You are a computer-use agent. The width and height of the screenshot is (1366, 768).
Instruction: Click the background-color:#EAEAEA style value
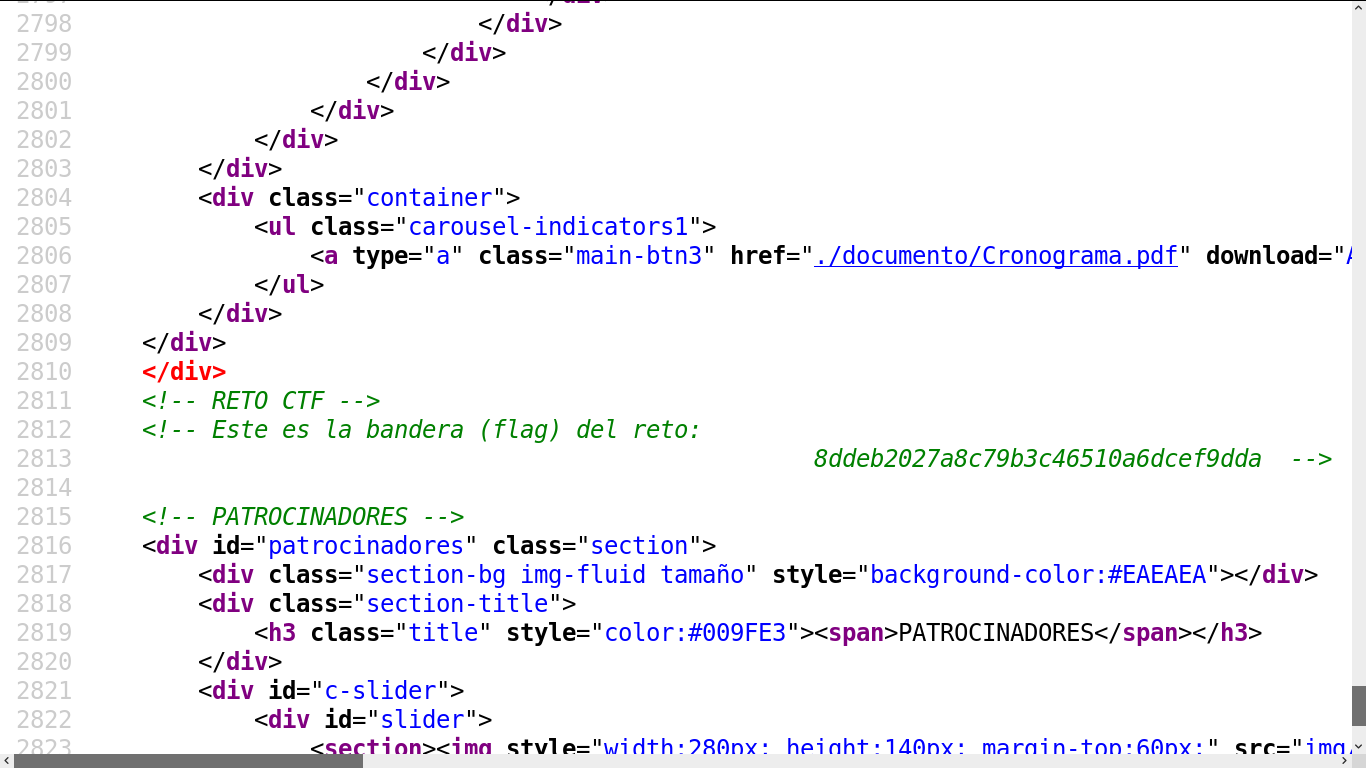click(1038, 575)
